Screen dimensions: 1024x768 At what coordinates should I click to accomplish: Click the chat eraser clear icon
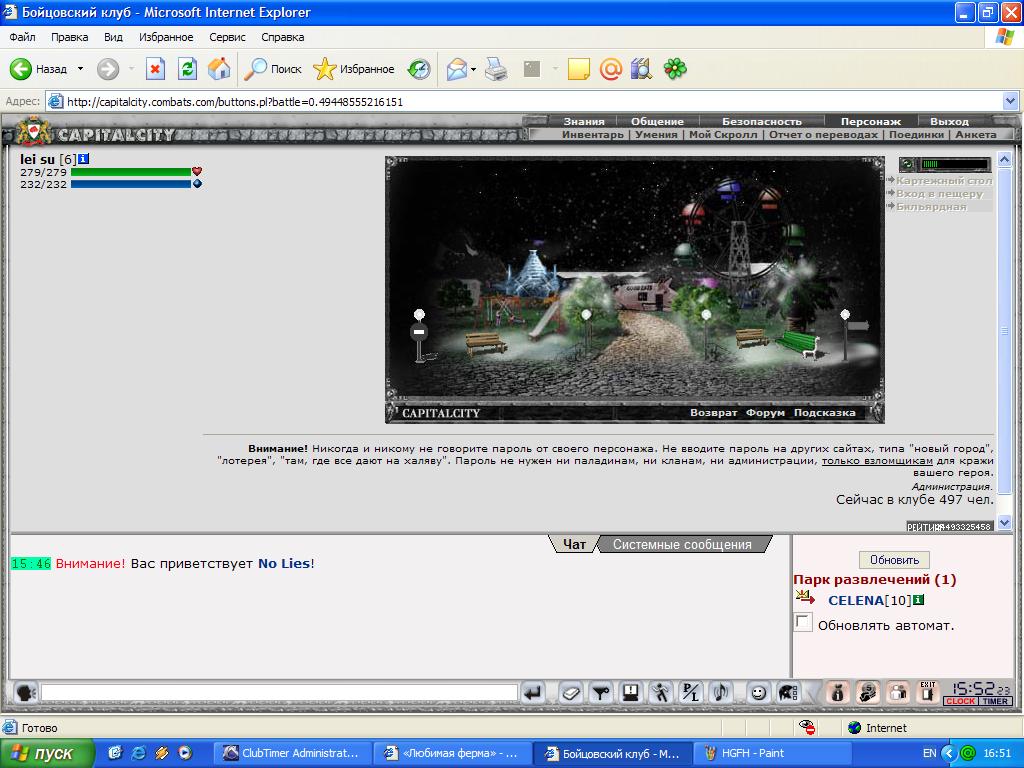[x=570, y=692]
